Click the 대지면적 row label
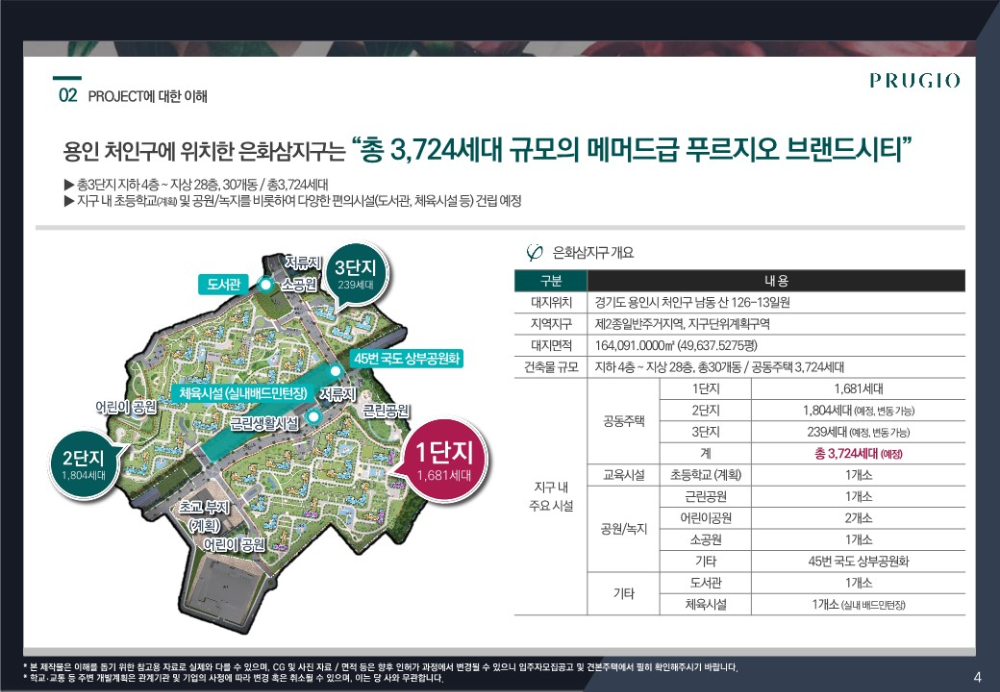1000x692 pixels. pos(551,346)
